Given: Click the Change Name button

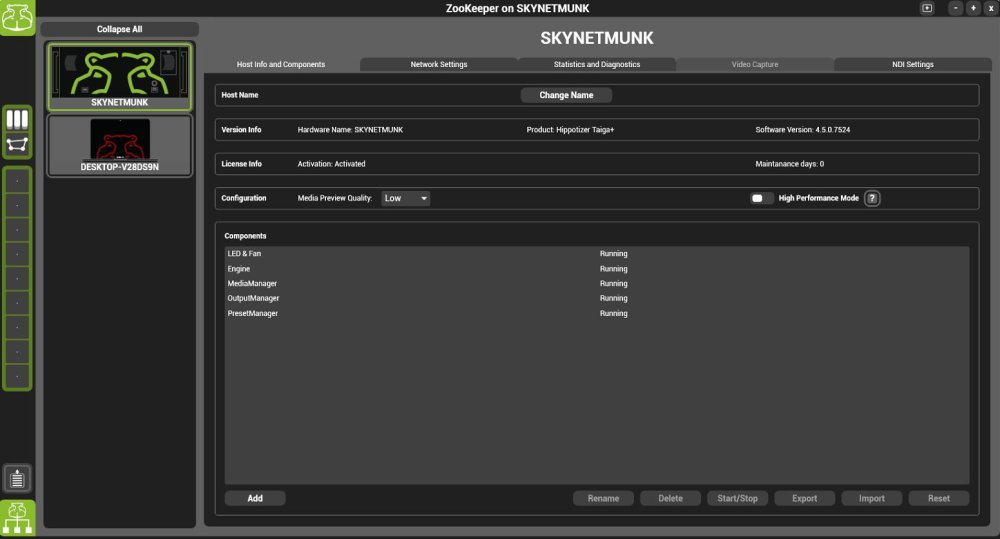Looking at the screenshot, I should pos(566,95).
